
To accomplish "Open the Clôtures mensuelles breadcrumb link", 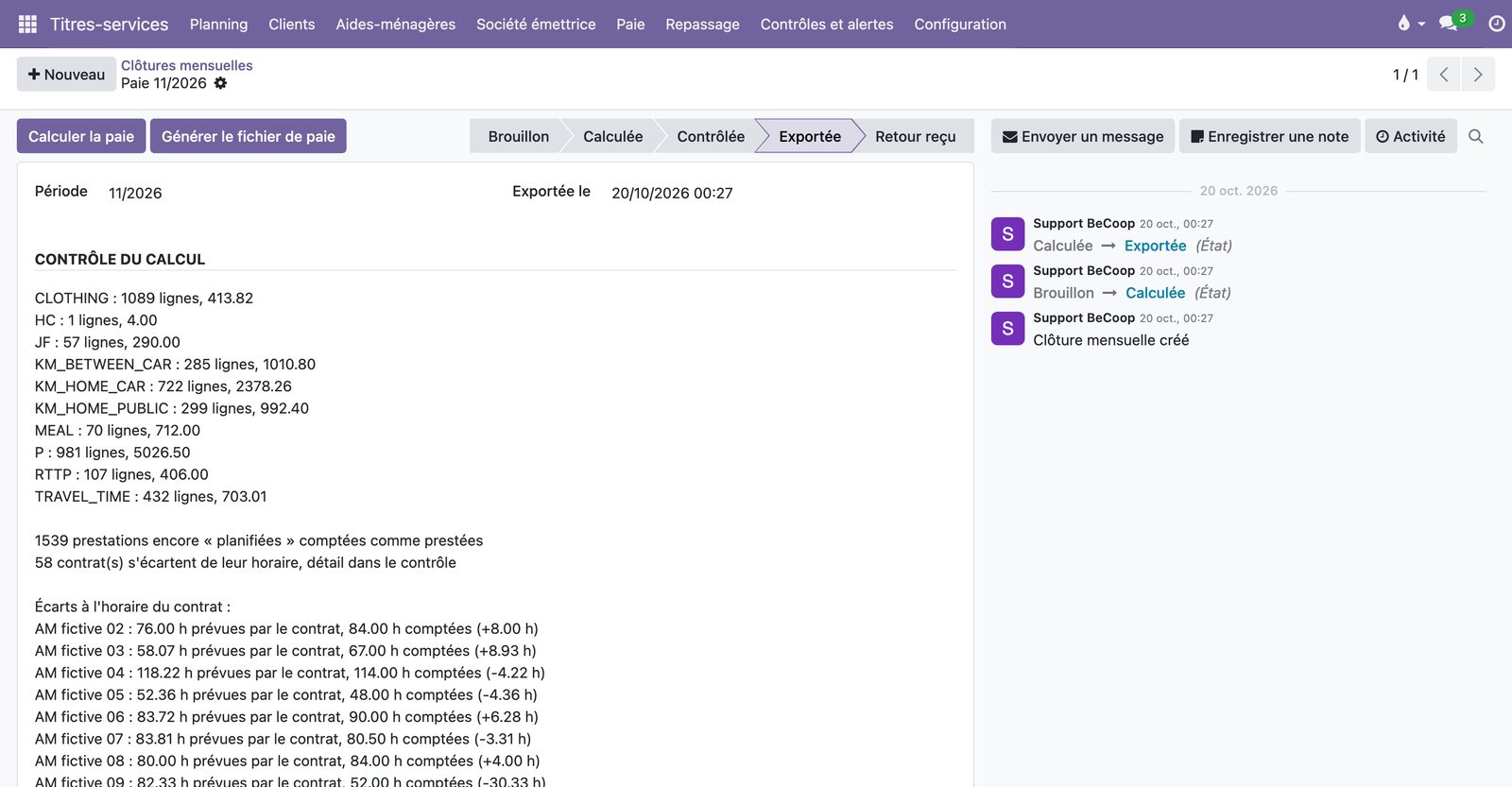I will tap(186, 65).
